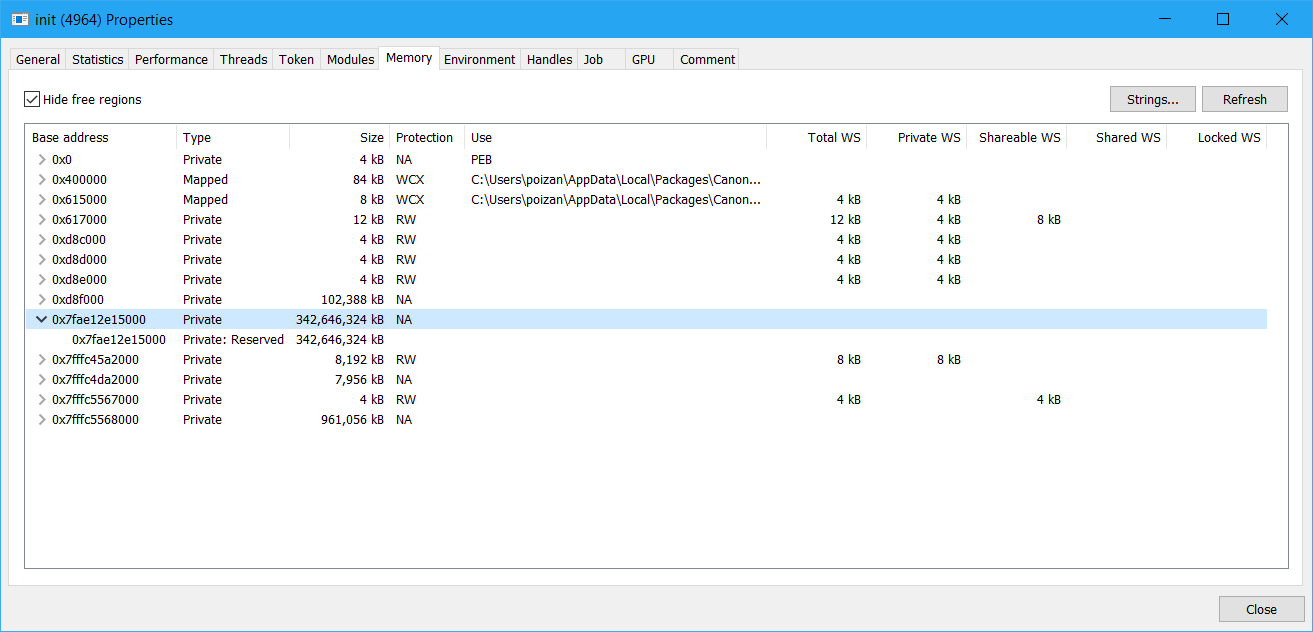1313x632 pixels.
Task: Switch to the Environment tab
Action: pyautogui.click(x=479, y=59)
